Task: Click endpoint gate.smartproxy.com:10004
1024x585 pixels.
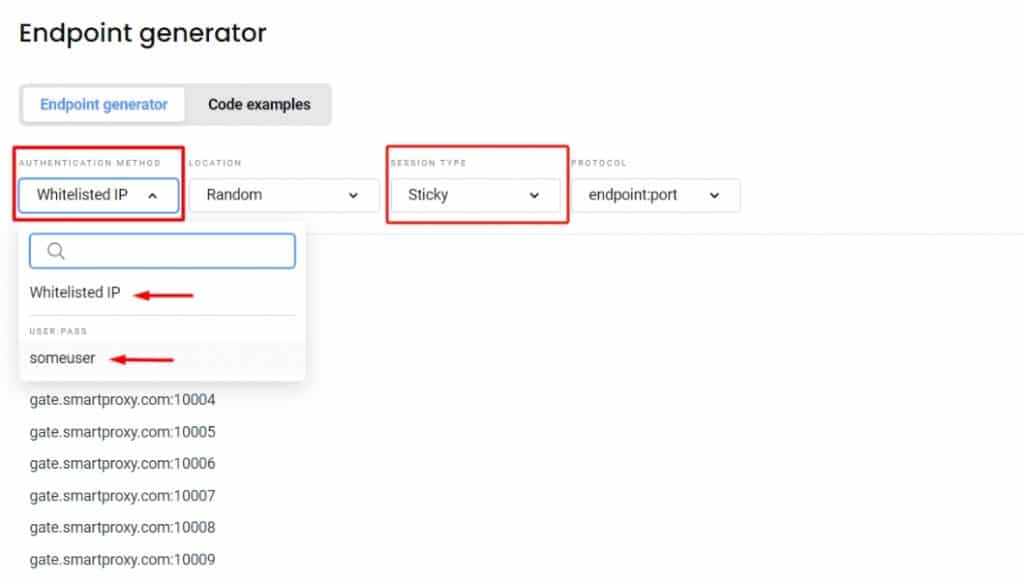Action: pyautogui.click(x=122, y=400)
